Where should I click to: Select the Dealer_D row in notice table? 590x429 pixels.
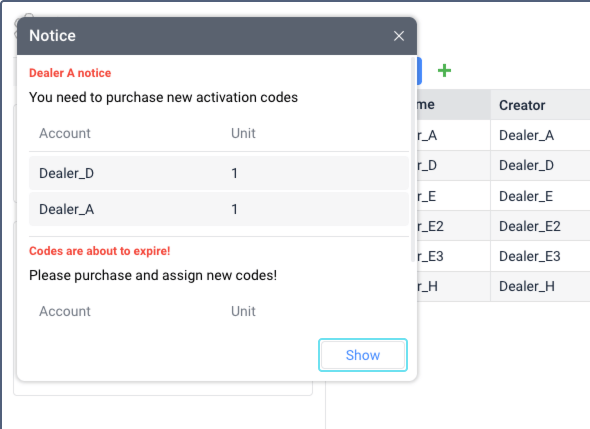(x=219, y=173)
